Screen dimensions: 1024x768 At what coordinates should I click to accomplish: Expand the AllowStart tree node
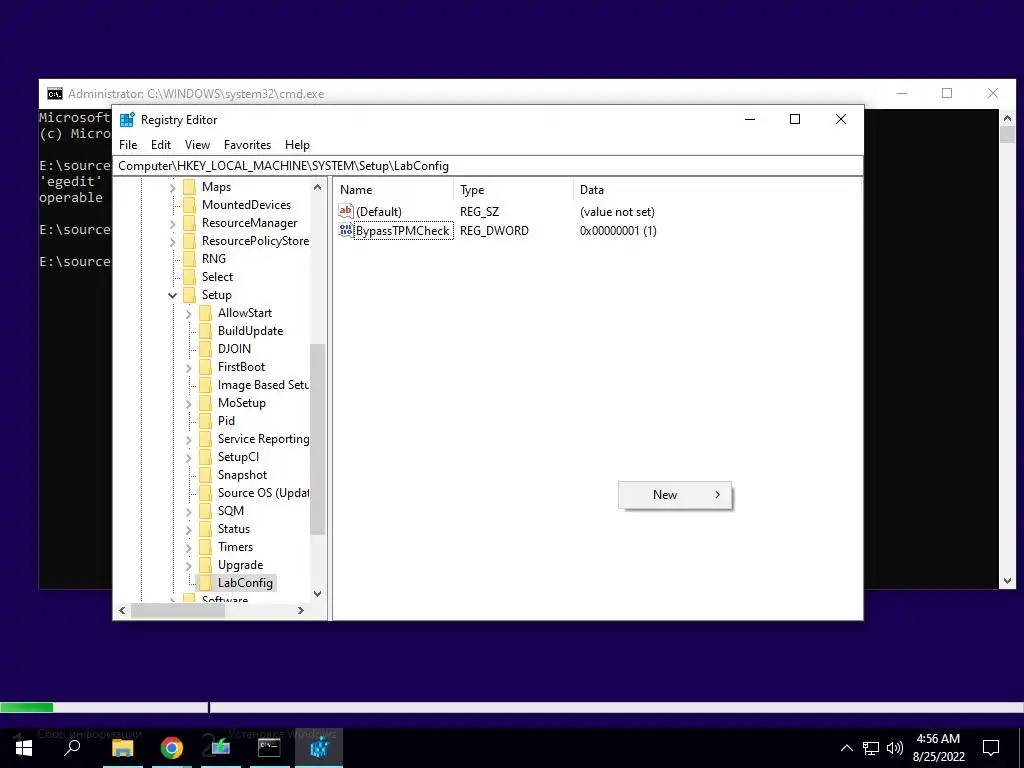[x=189, y=313]
